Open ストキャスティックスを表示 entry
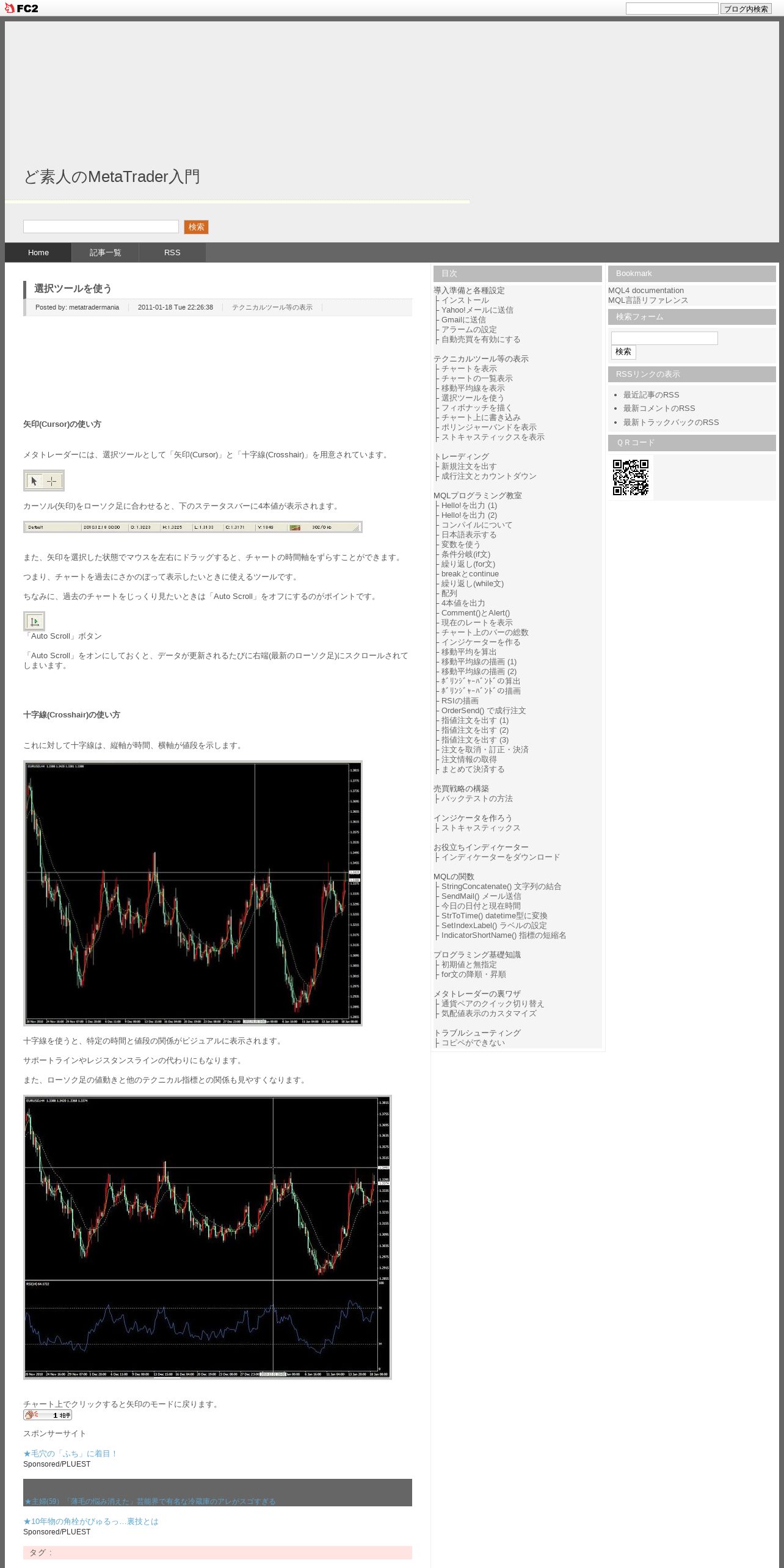This screenshot has height=1568, width=784. point(493,437)
